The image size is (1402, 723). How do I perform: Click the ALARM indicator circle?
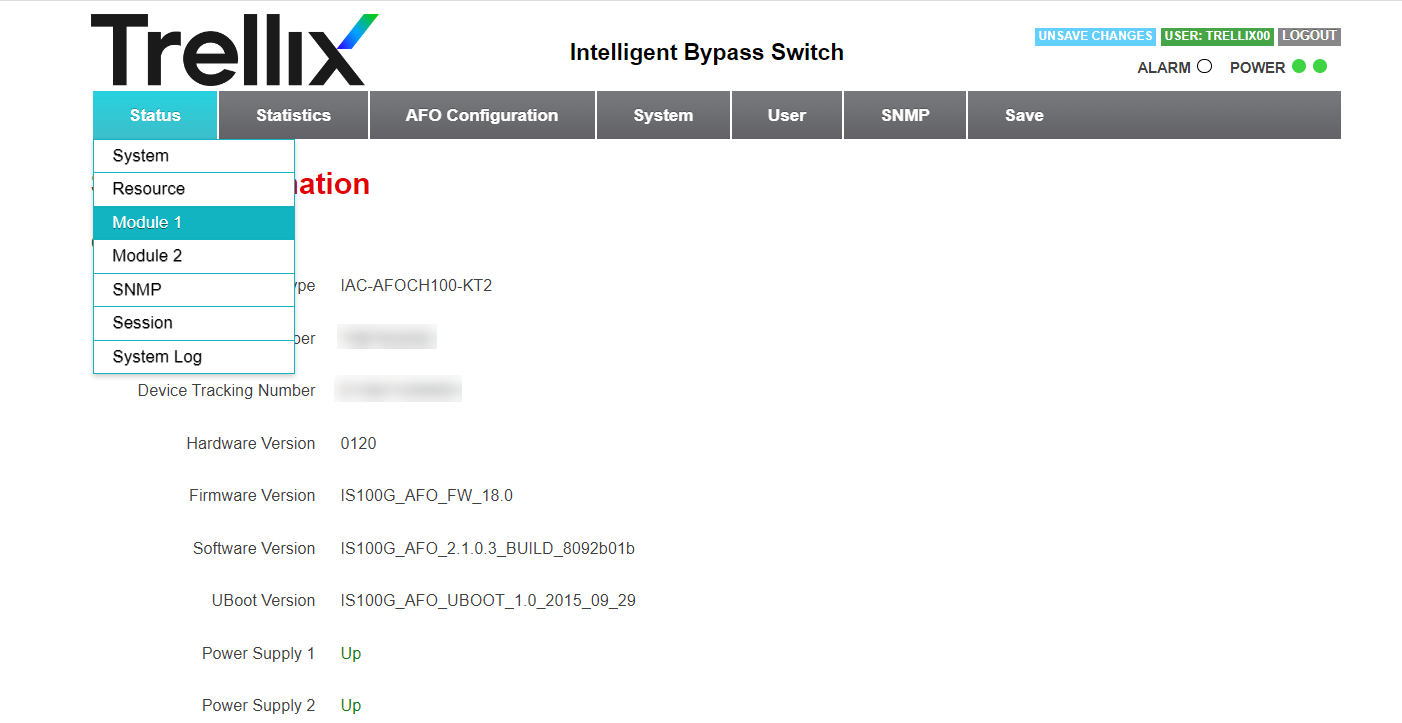(x=1204, y=67)
